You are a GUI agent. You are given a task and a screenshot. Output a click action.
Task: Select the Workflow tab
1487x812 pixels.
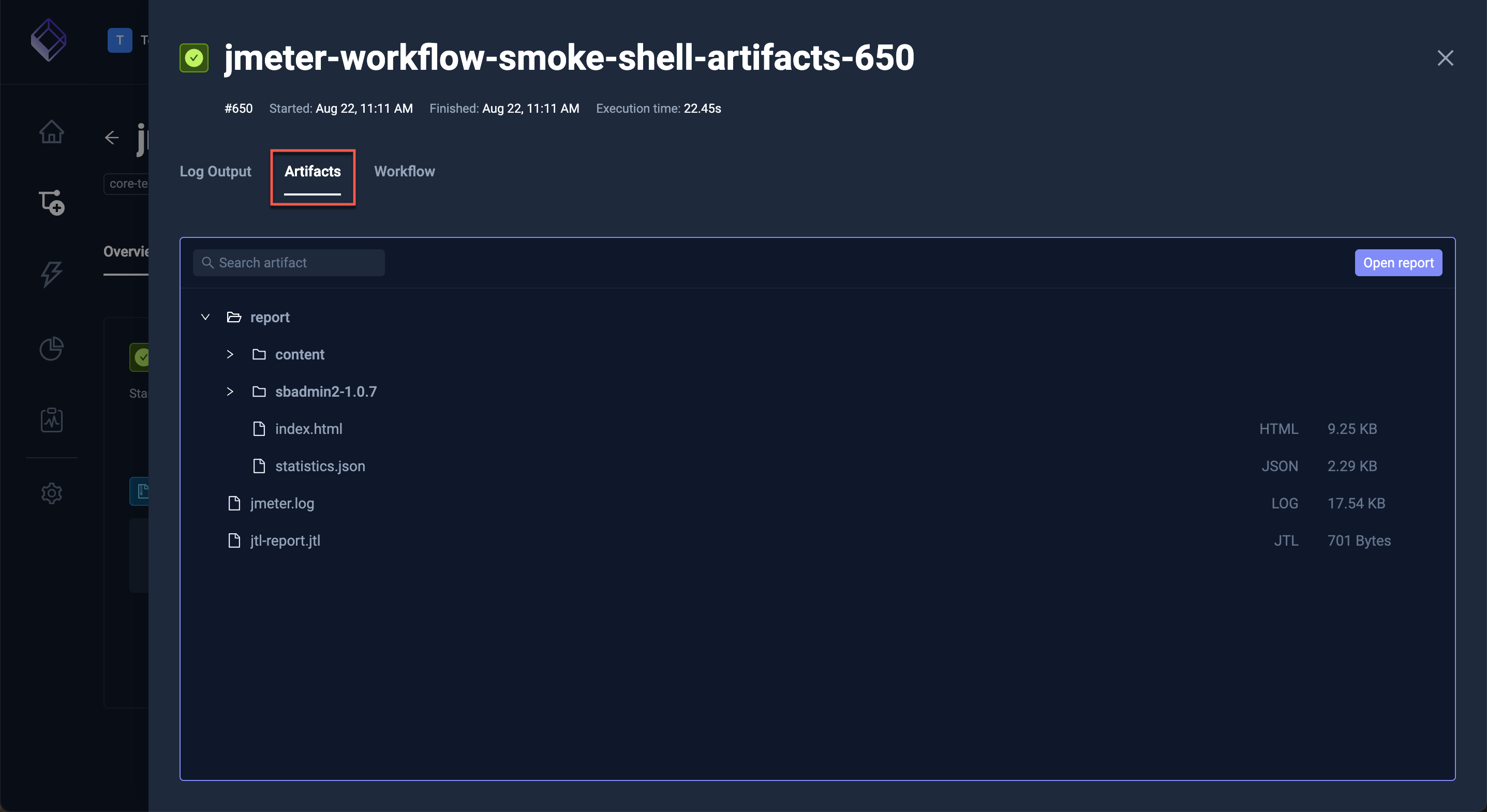pyautogui.click(x=404, y=171)
